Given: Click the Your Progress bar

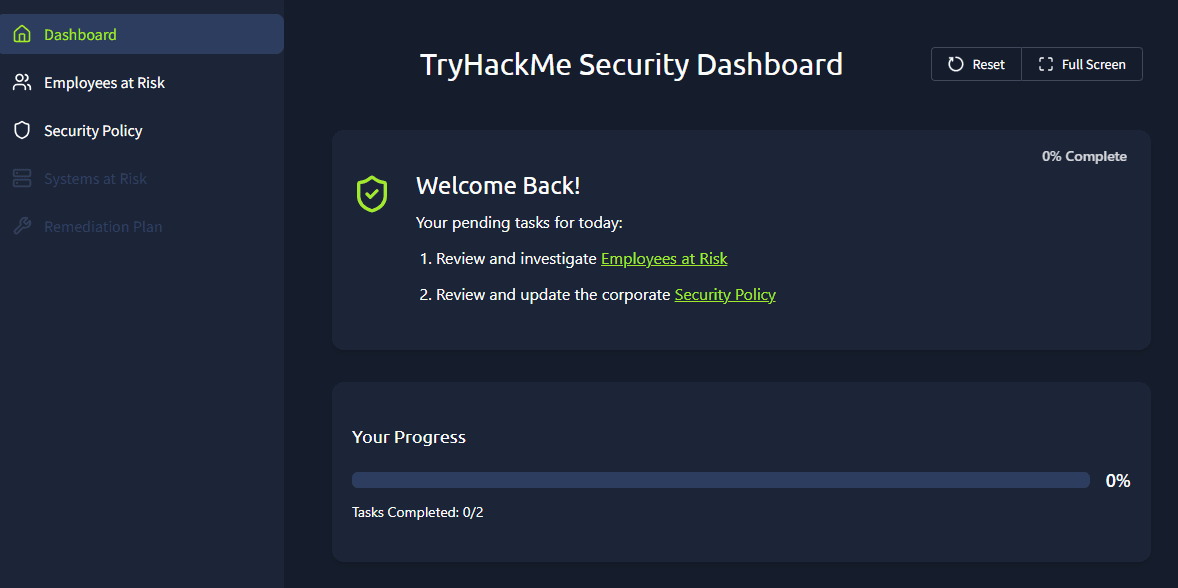Looking at the screenshot, I should (720, 480).
